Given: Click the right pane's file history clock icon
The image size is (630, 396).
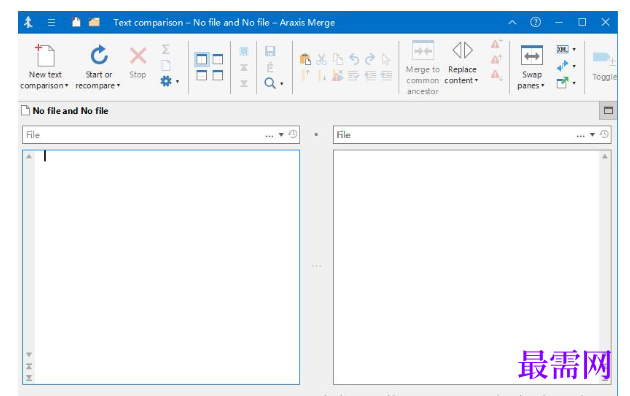Looking at the screenshot, I should coord(604,135).
